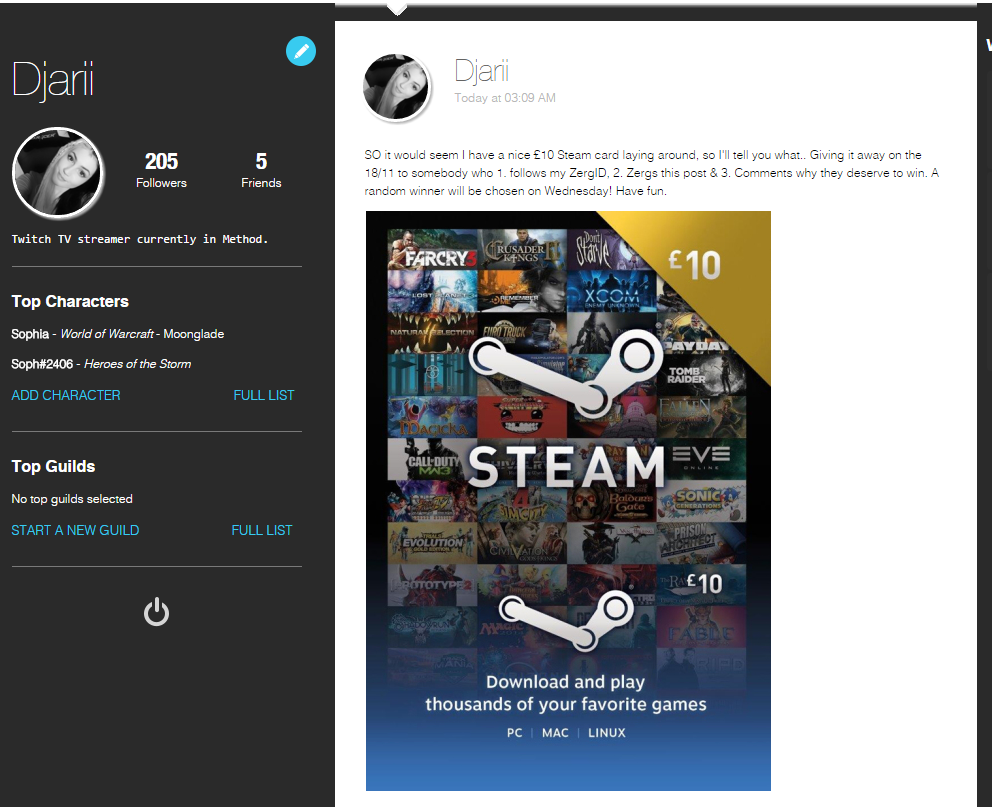This screenshot has width=992, height=807.
Task: Click the post timestamp Today at 03:09 AM
Action: pyautogui.click(x=505, y=98)
